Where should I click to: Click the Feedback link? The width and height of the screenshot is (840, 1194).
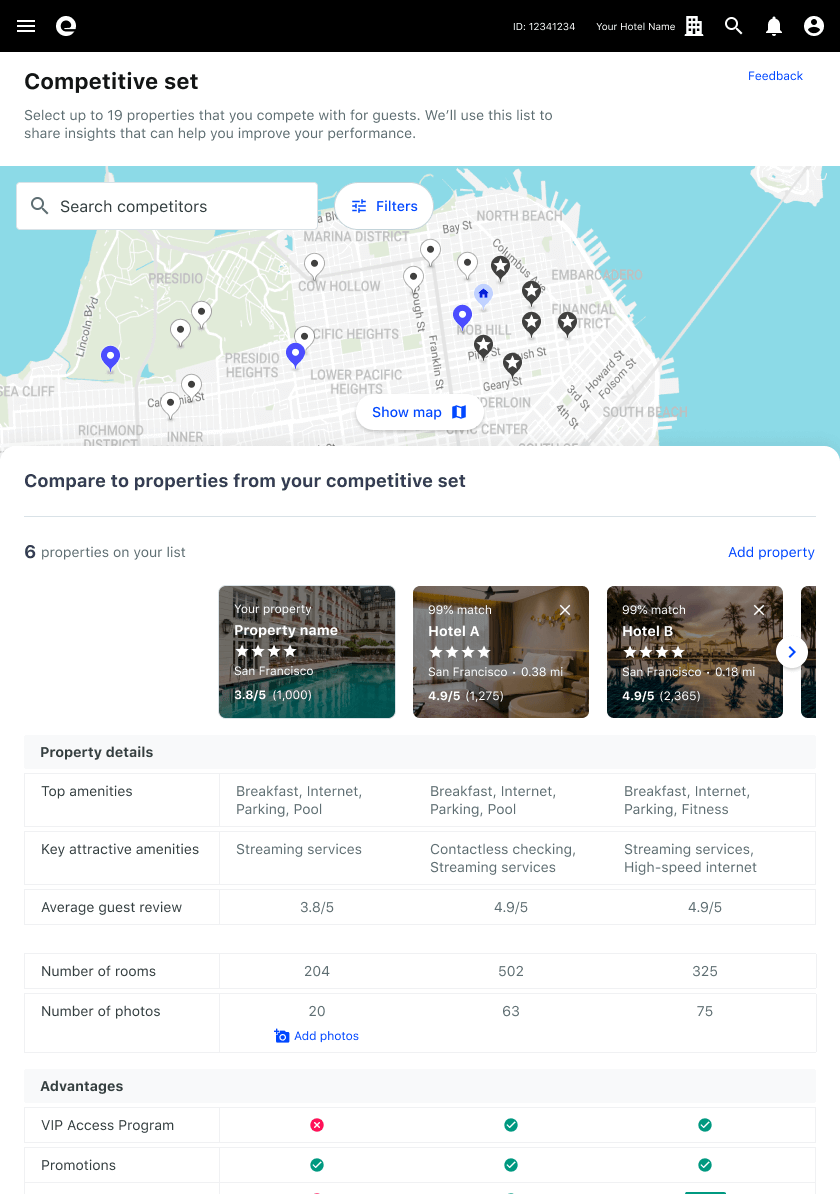775,76
